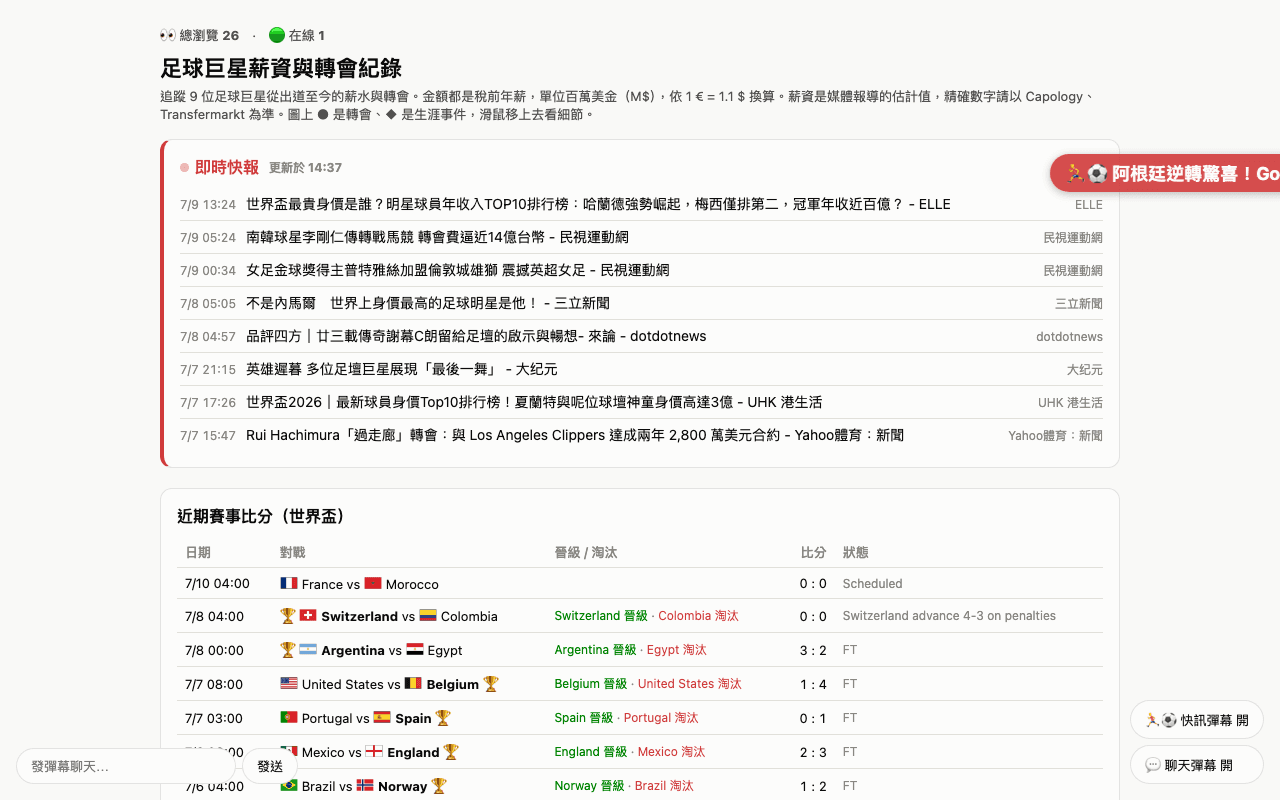The image size is (1280, 800).
Task: Click the trophy icon after Norway
Action: click(x=439, y=785)
